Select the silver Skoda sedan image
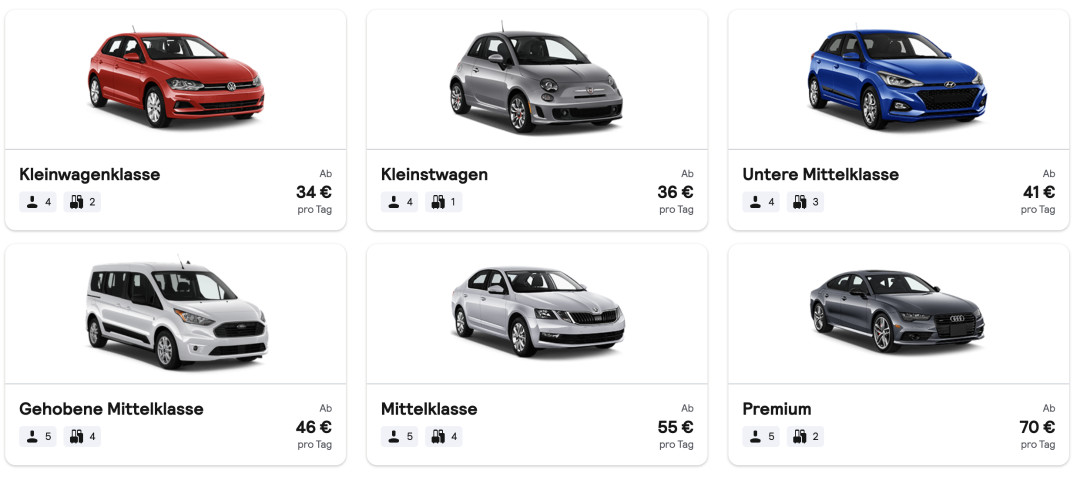Viewport: 1080px width, 477px height. [536, 311]
